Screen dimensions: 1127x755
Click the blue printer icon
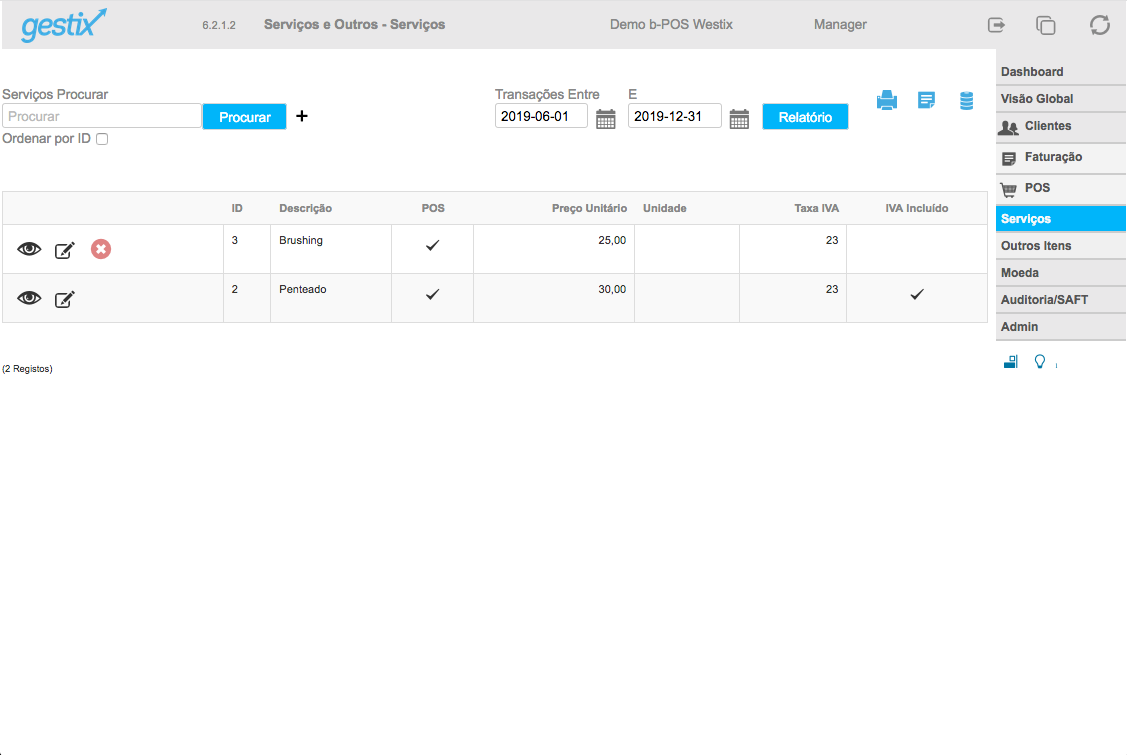(887, 100)
